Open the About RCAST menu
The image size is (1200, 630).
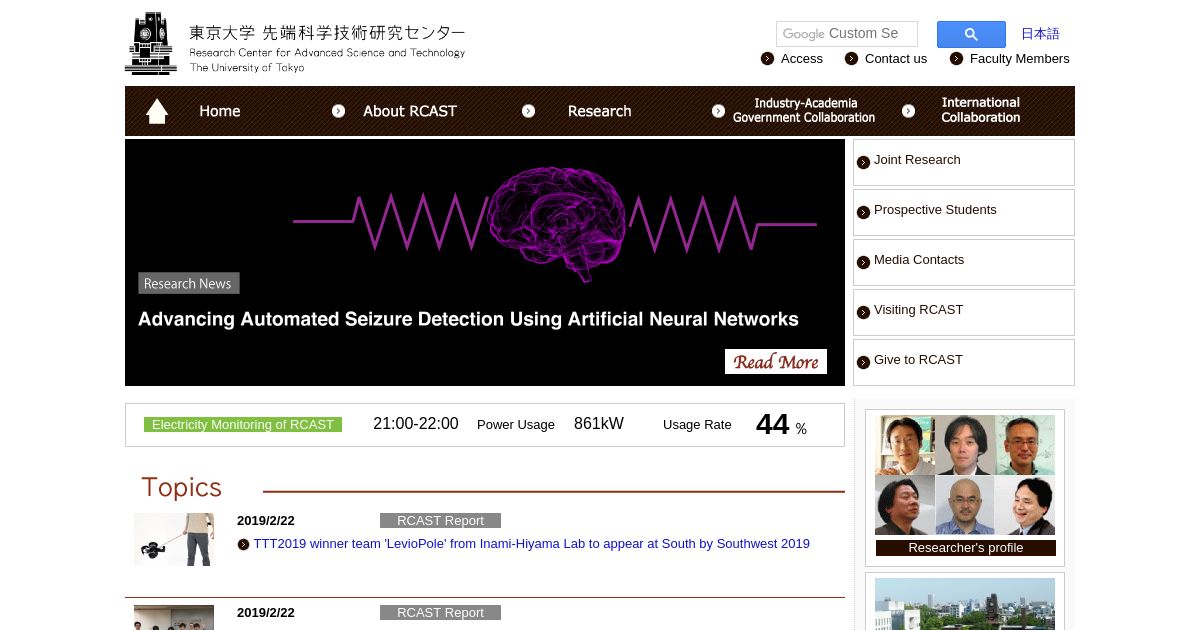(410, 111)
